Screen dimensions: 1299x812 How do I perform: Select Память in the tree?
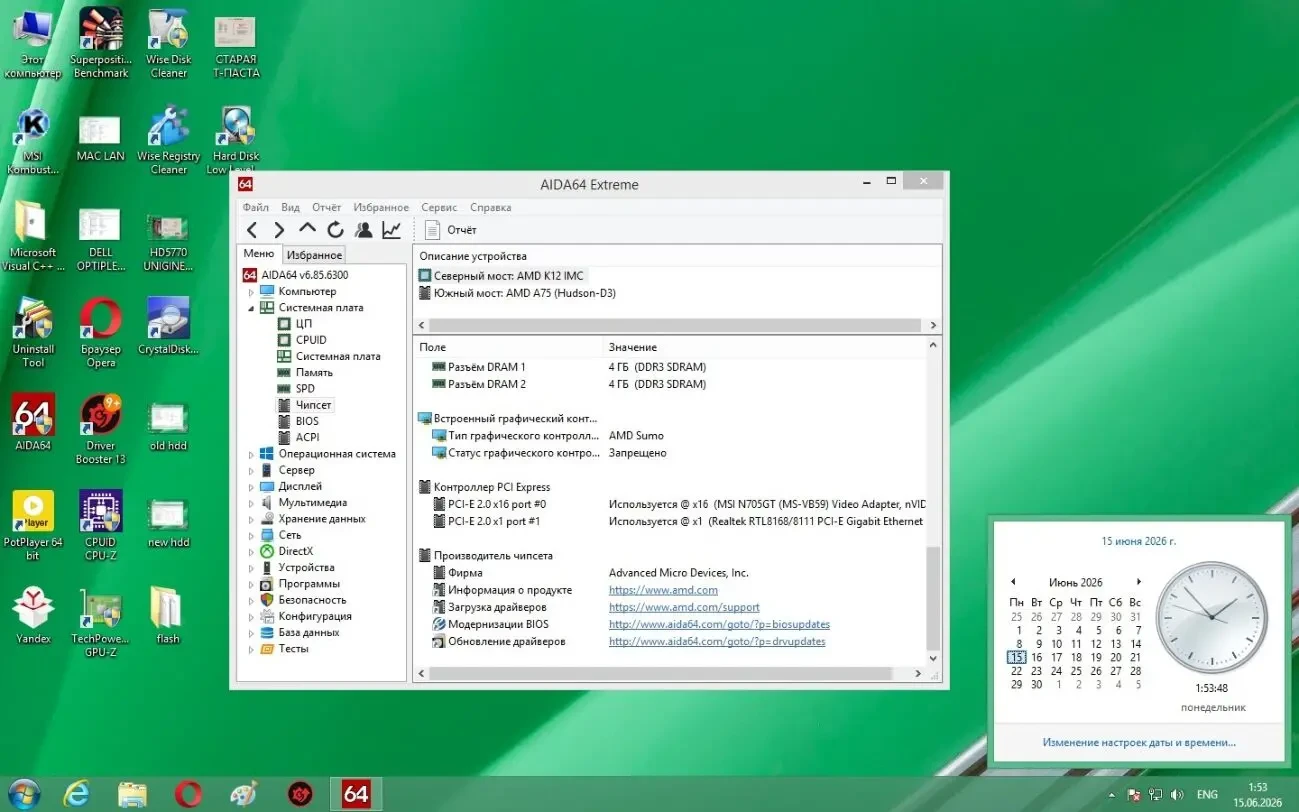tap(314, 372)
